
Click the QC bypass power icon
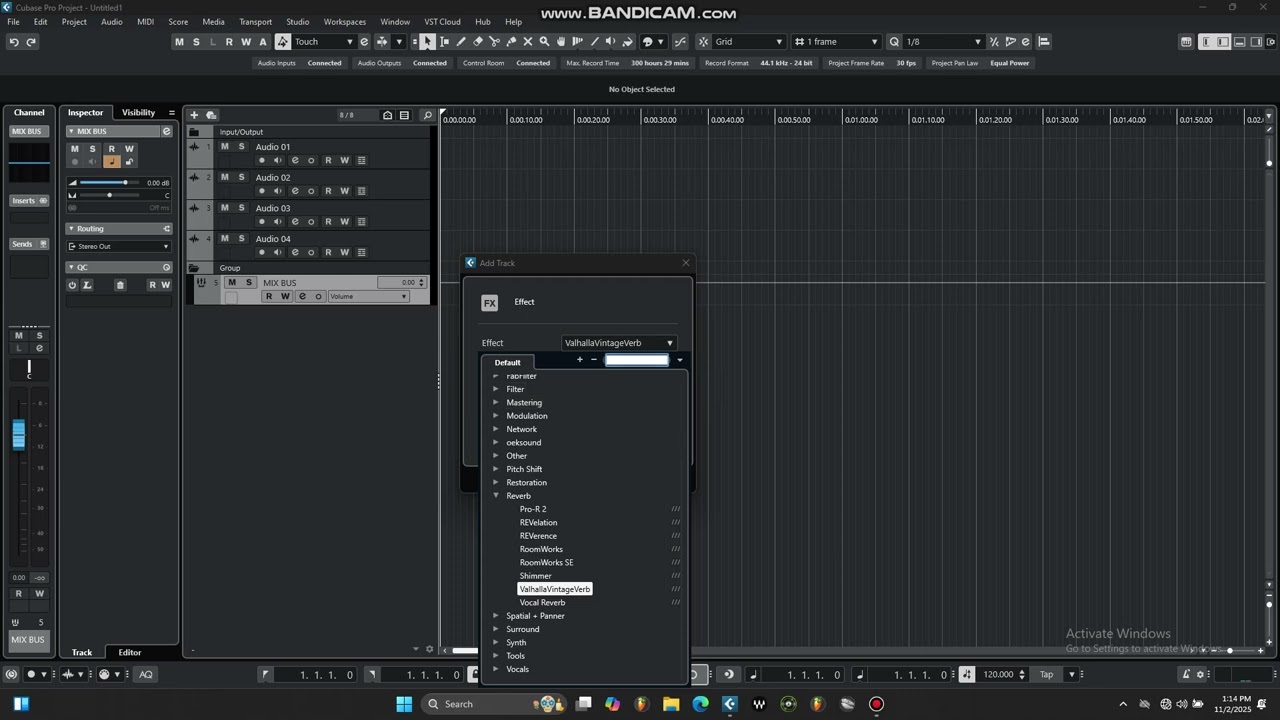tap(72, 285)
